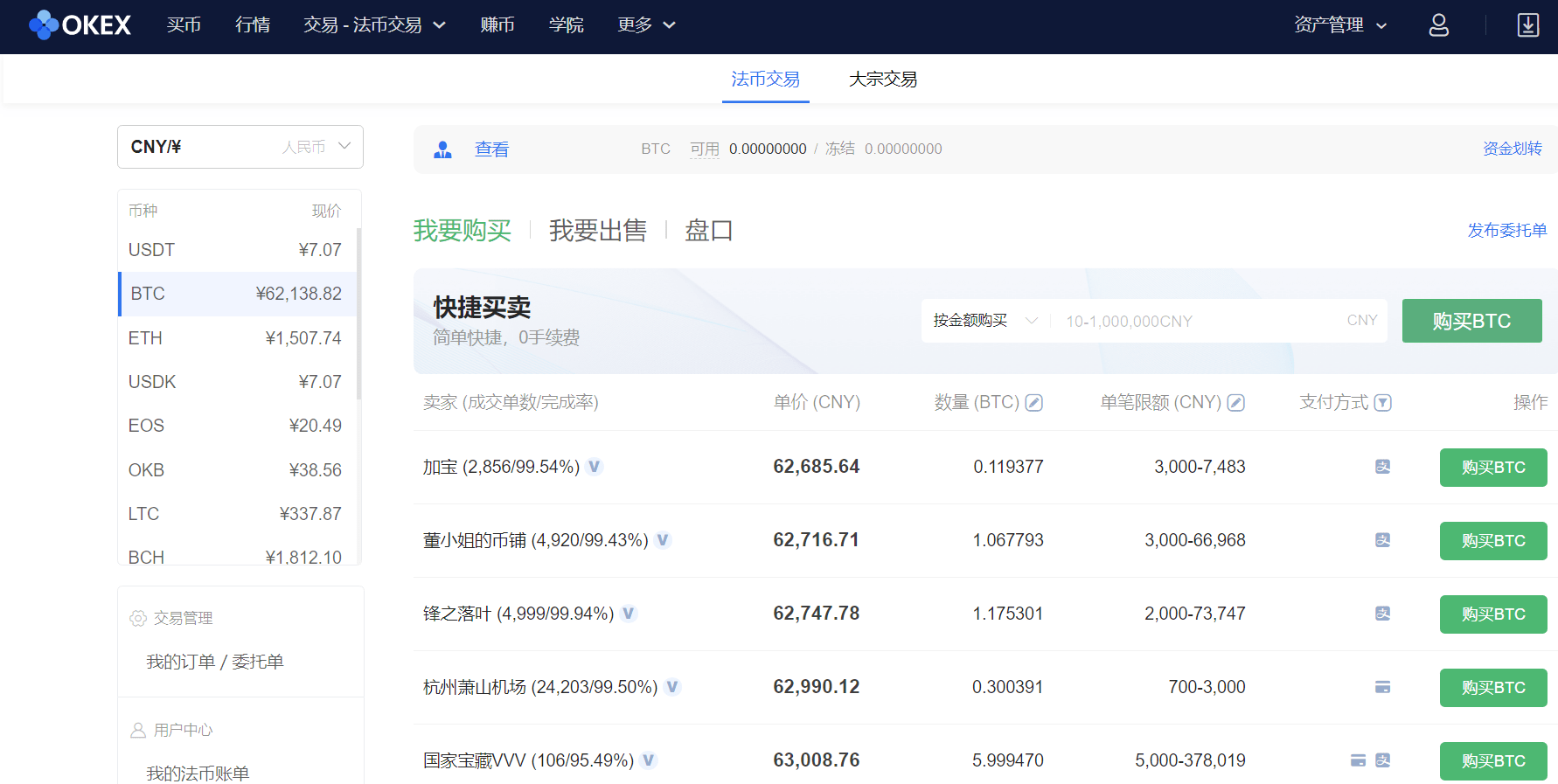The height and width of the screenshot is (784, 1558).
Task: Click verified V badge for 国家宝藏VVV
Action: click(x=648, y=760)
